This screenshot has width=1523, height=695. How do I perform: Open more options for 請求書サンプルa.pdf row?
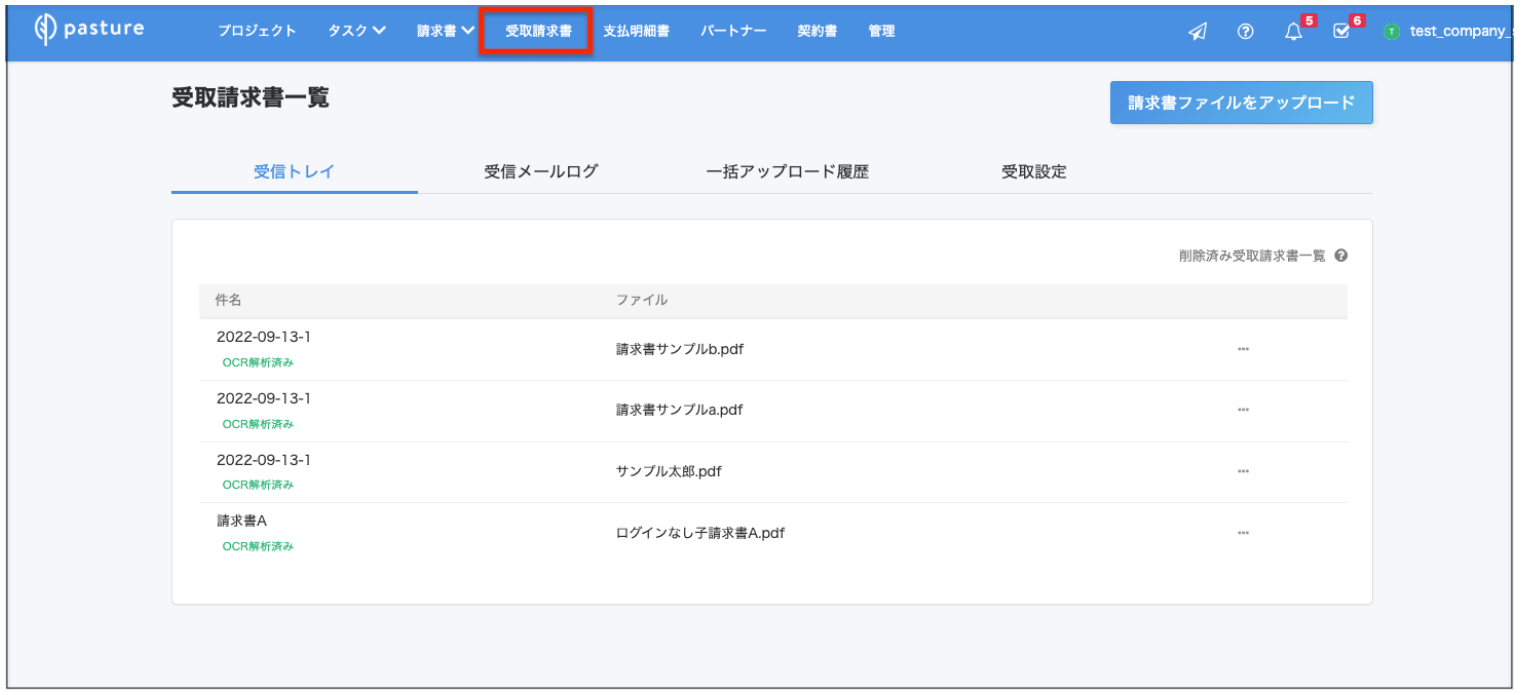(1243, 410)
